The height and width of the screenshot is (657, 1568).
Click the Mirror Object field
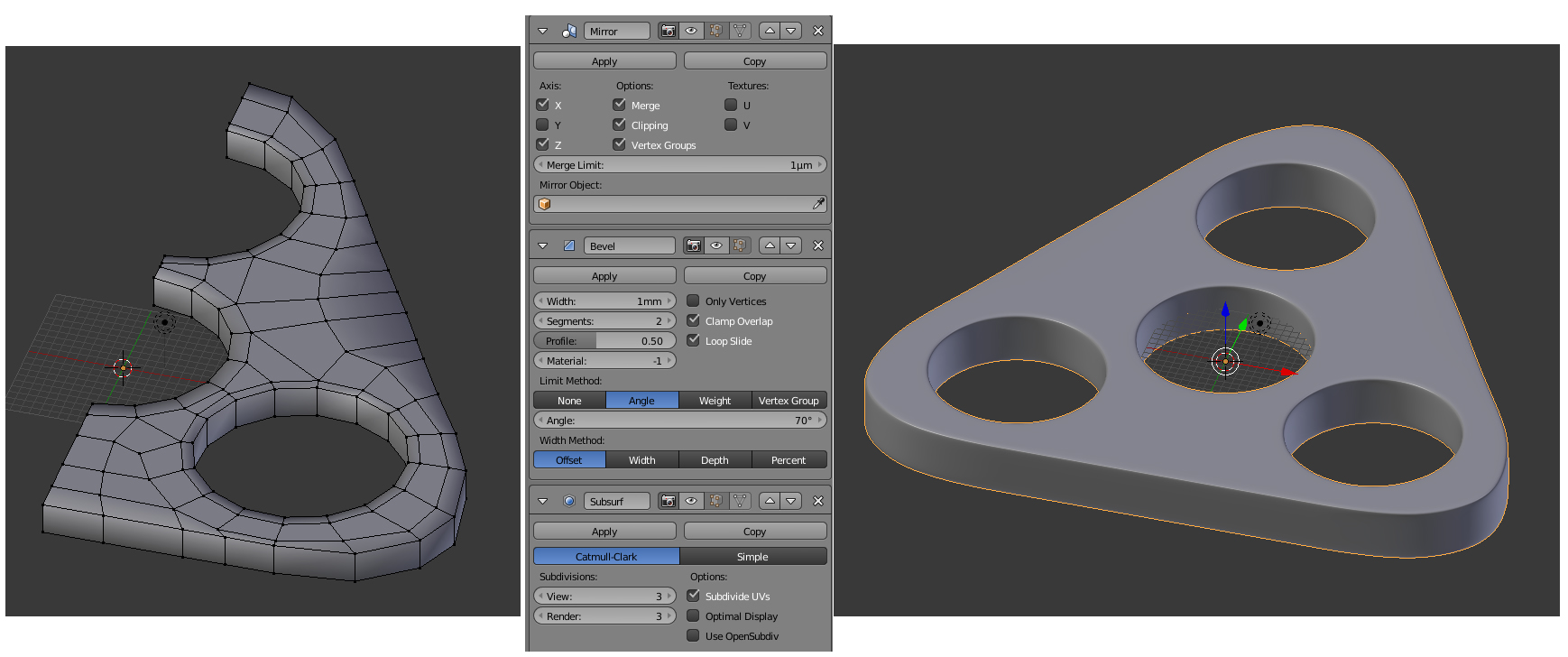(x=680, y=204)
